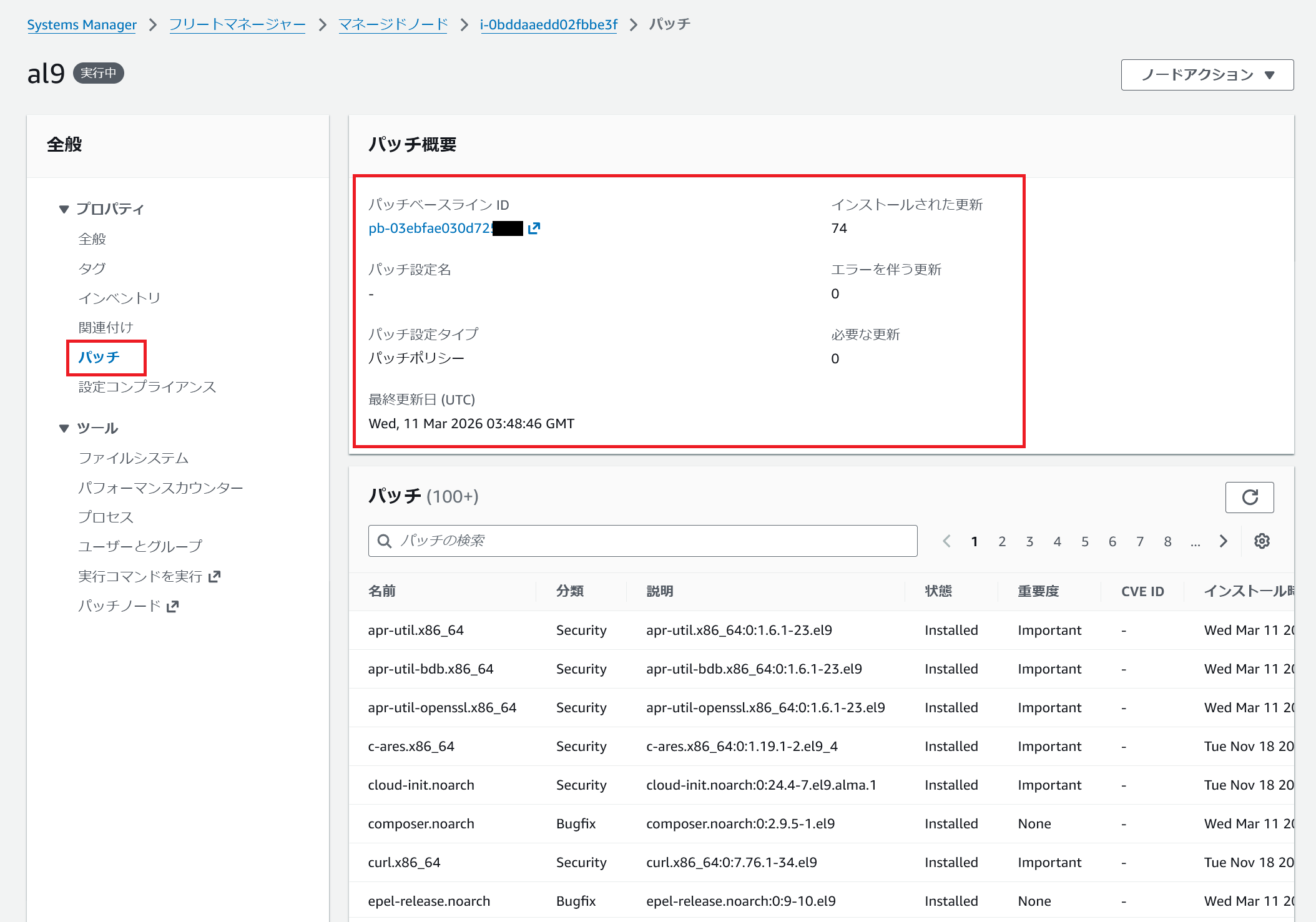
Task: Open the pb-03ebfae030d72 baseline link
Action: coord(431,228)
